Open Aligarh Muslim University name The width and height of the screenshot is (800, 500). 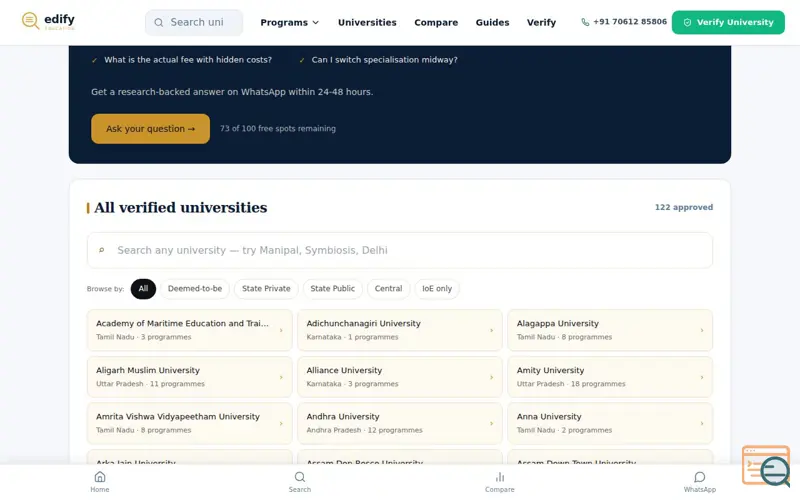click(x=148, y=370)
